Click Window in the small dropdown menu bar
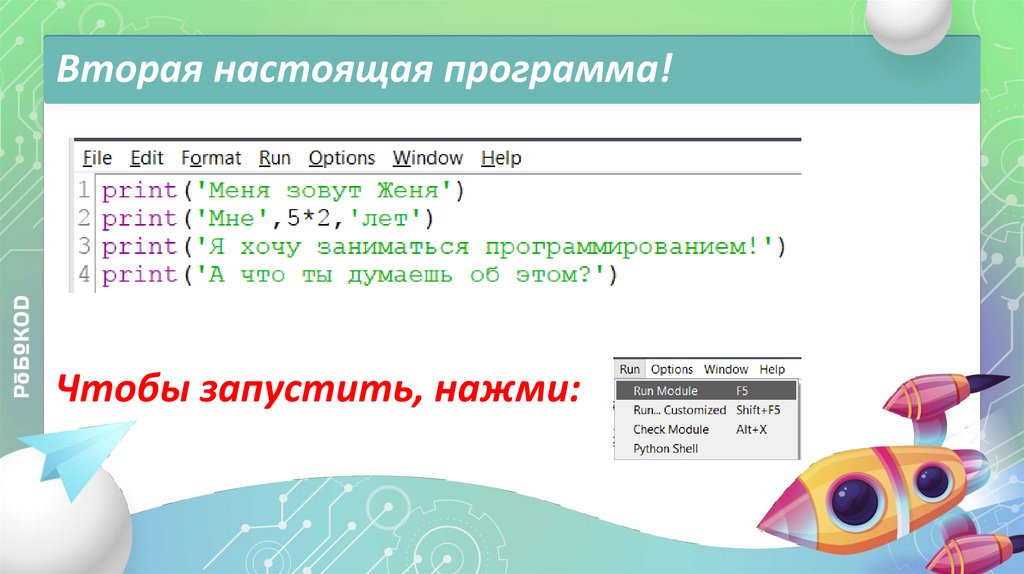 click(x=726, y=369)
